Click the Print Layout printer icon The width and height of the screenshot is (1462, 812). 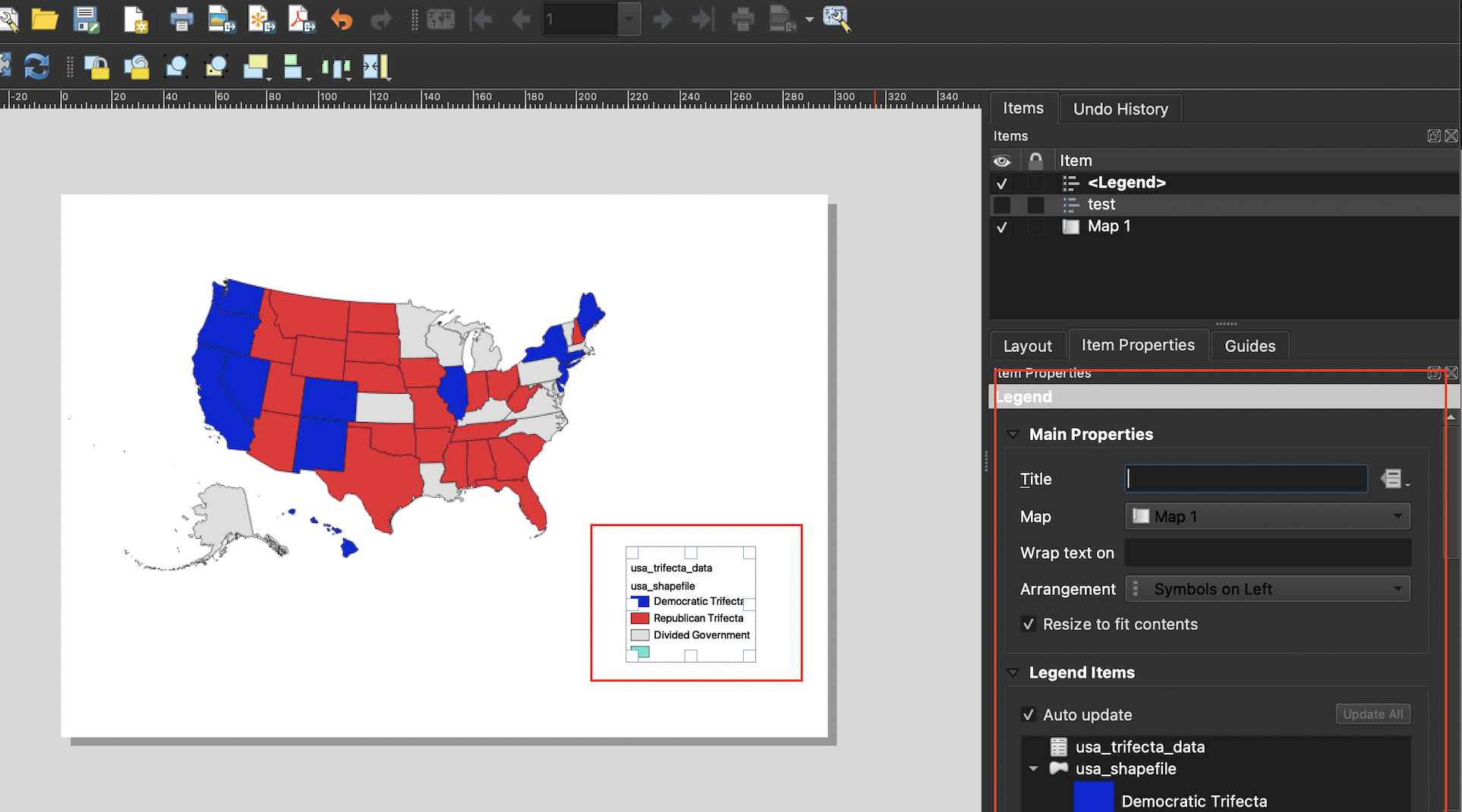click(181, 19)
